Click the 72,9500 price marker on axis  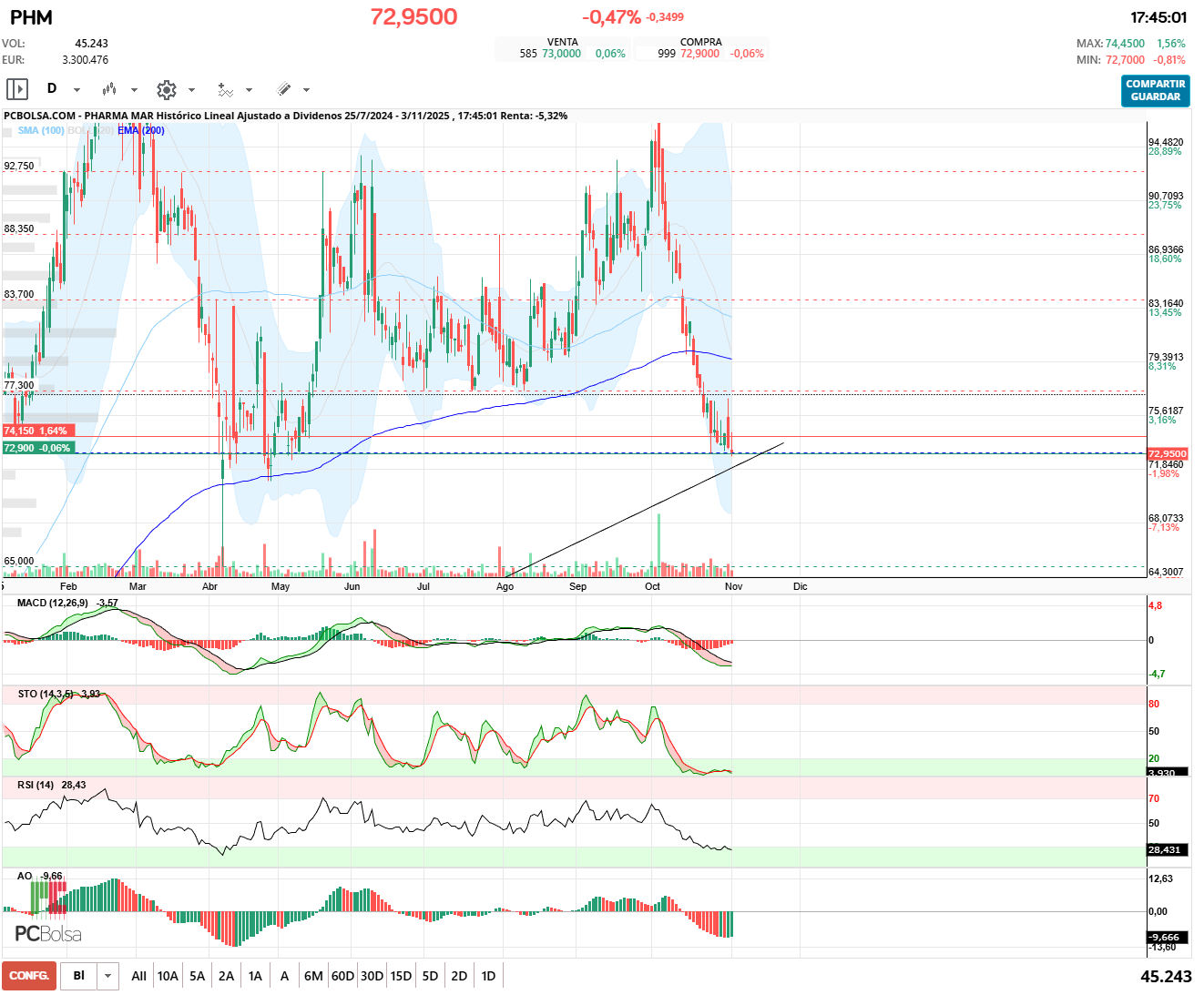(1167, 453)
